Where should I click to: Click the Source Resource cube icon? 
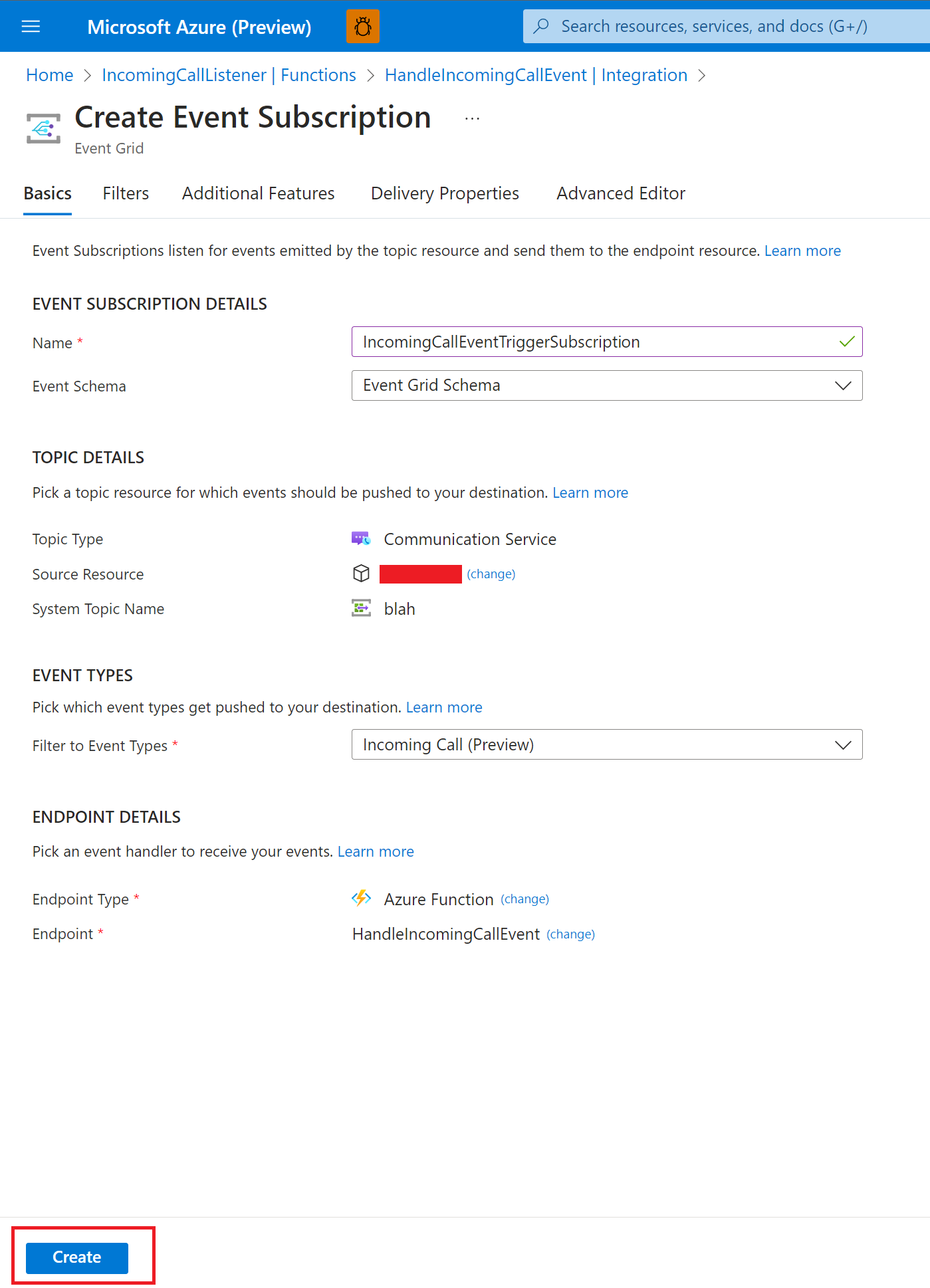click(361, 574)
